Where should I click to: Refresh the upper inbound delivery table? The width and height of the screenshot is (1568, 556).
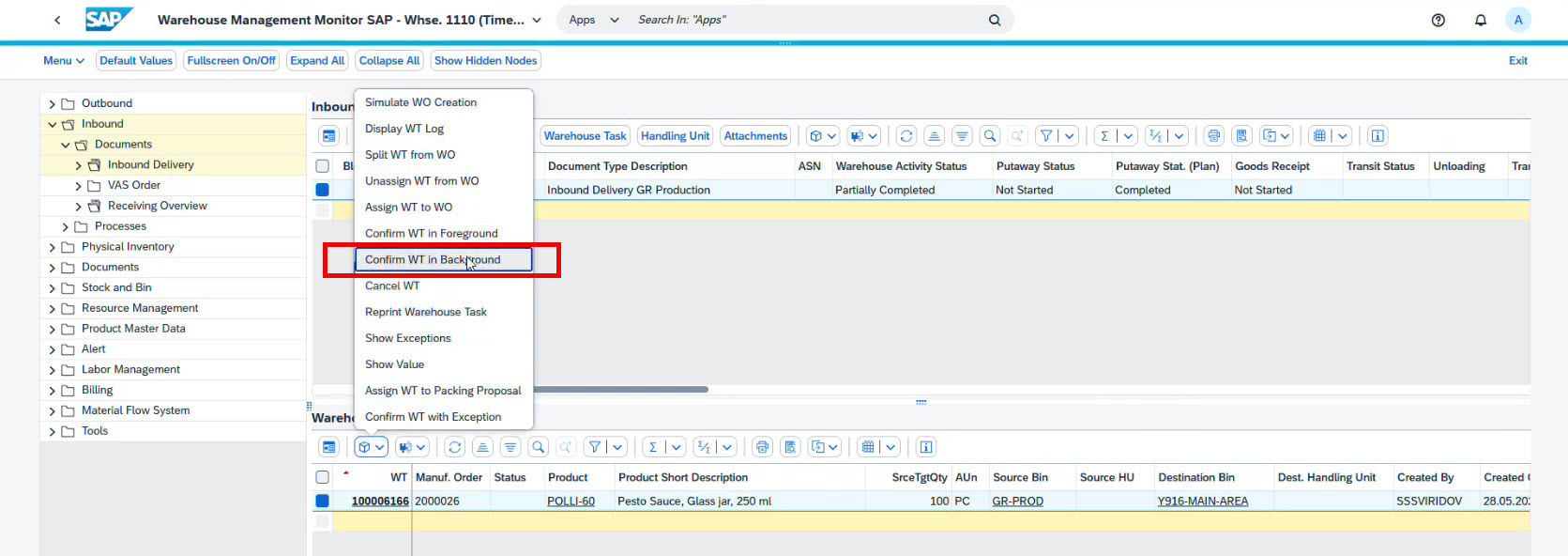coord(906,136)
